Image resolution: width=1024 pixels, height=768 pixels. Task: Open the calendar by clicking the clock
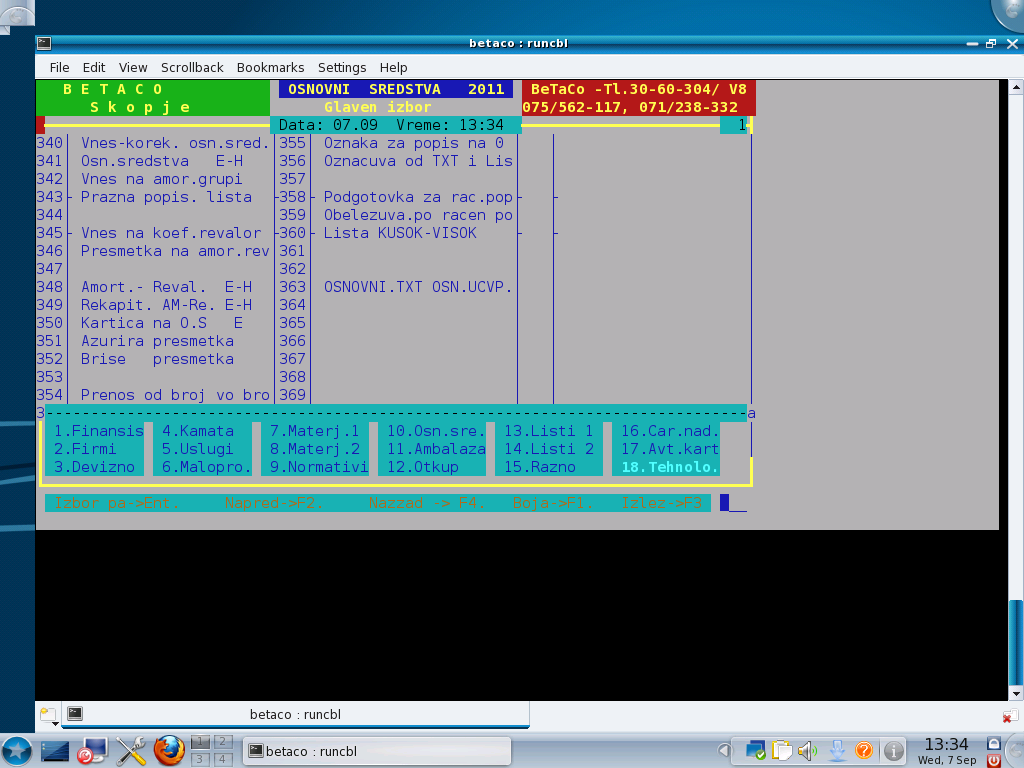(x=946, y=750)
